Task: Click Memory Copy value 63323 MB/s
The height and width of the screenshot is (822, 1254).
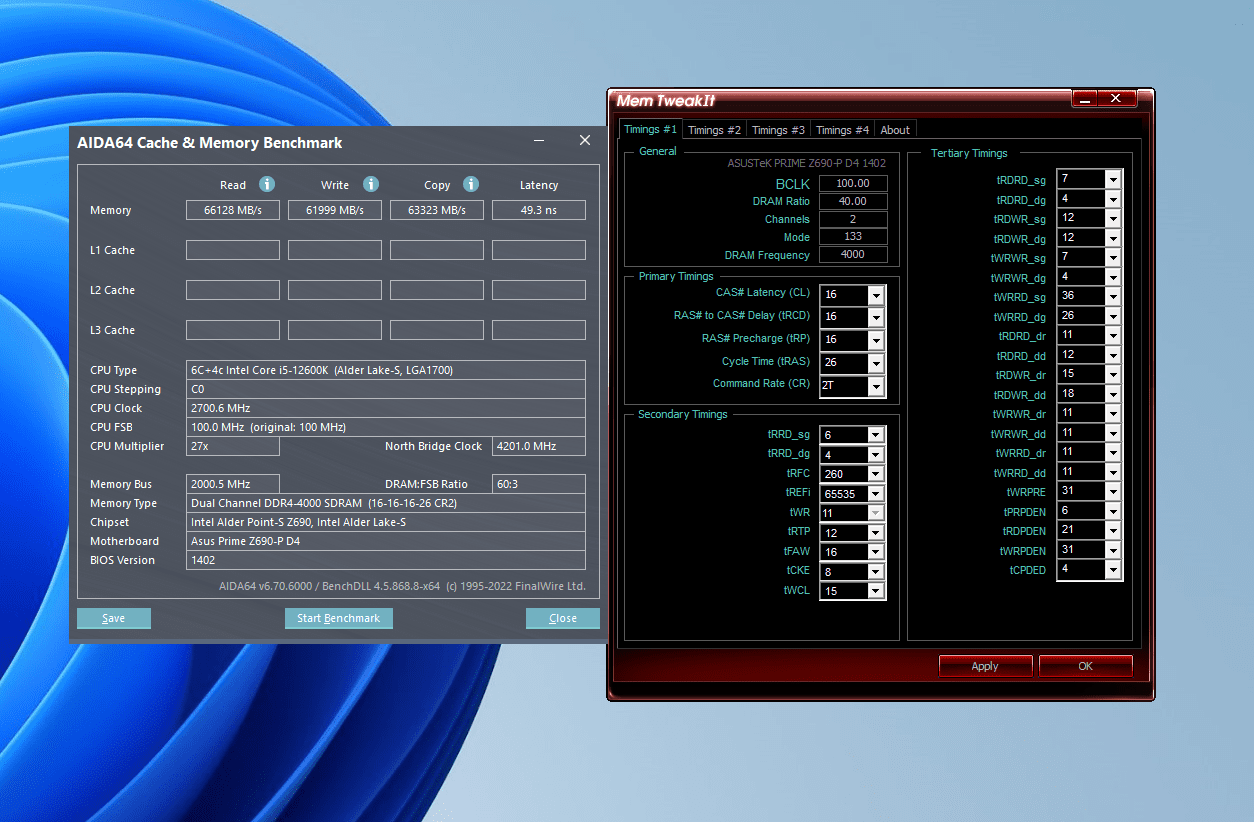Action: click(x=437, y=210)
